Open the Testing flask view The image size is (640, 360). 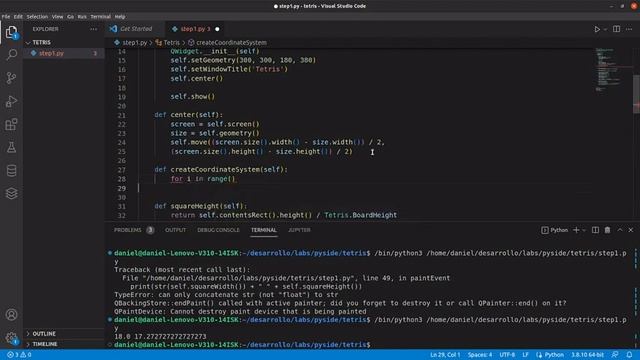click(11, 147)
